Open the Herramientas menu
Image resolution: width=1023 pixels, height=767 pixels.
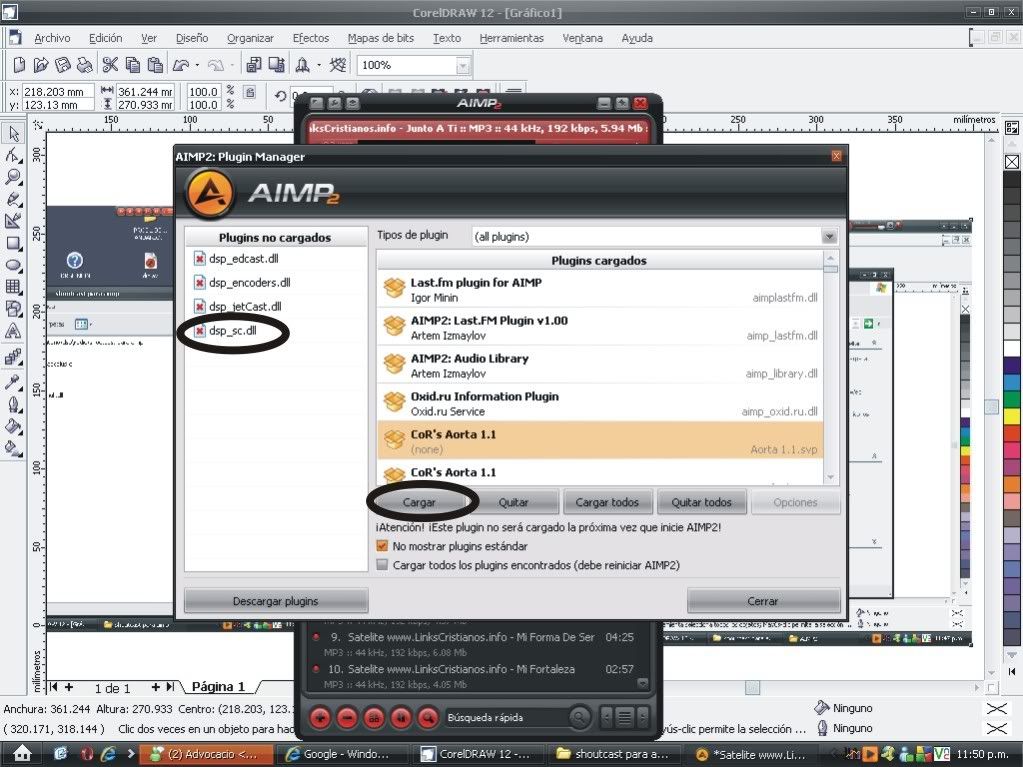tap(512, 38)
